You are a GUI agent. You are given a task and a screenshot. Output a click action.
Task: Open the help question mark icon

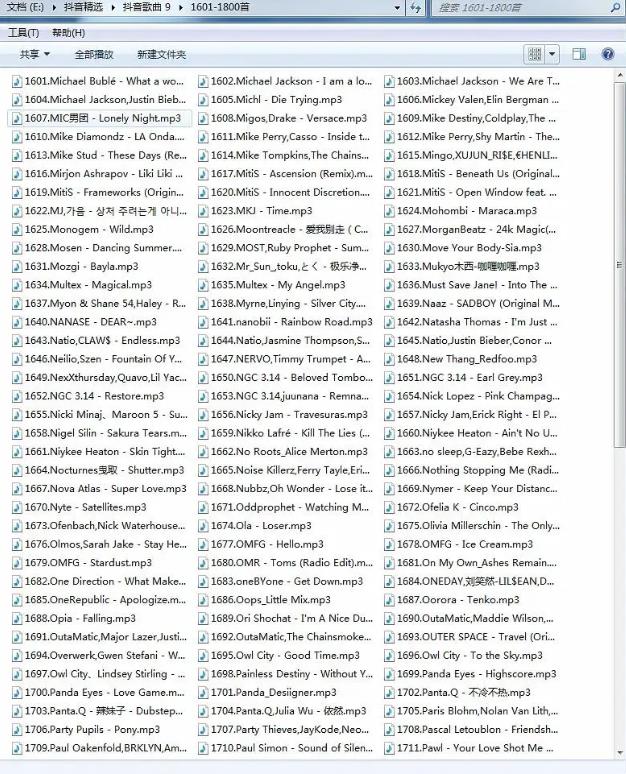pos(608,54)
